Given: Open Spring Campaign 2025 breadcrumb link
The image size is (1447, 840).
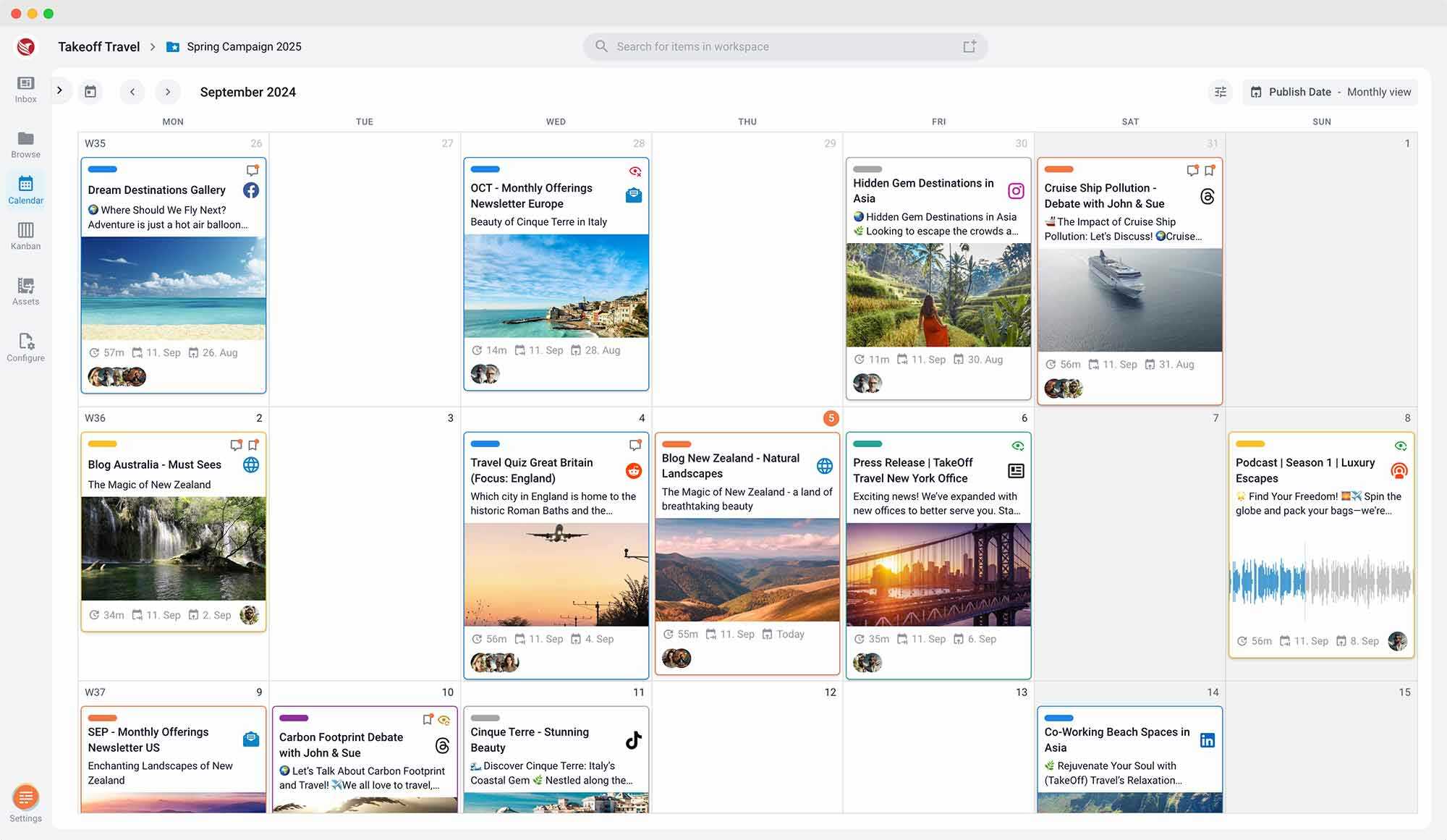Looking at the screenshot, I should point(244,46).
